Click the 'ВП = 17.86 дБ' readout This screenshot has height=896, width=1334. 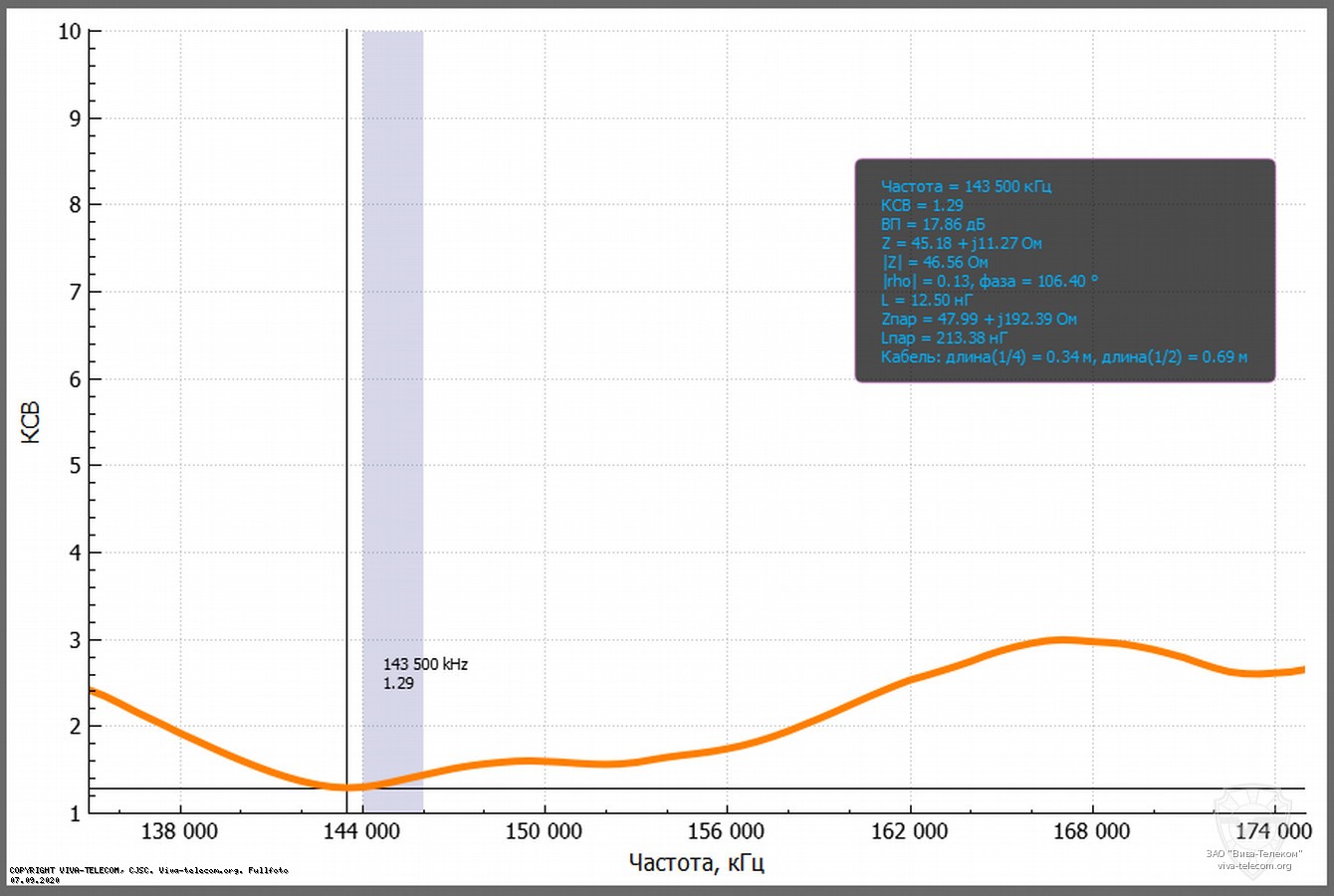click(x=932, y=224)
